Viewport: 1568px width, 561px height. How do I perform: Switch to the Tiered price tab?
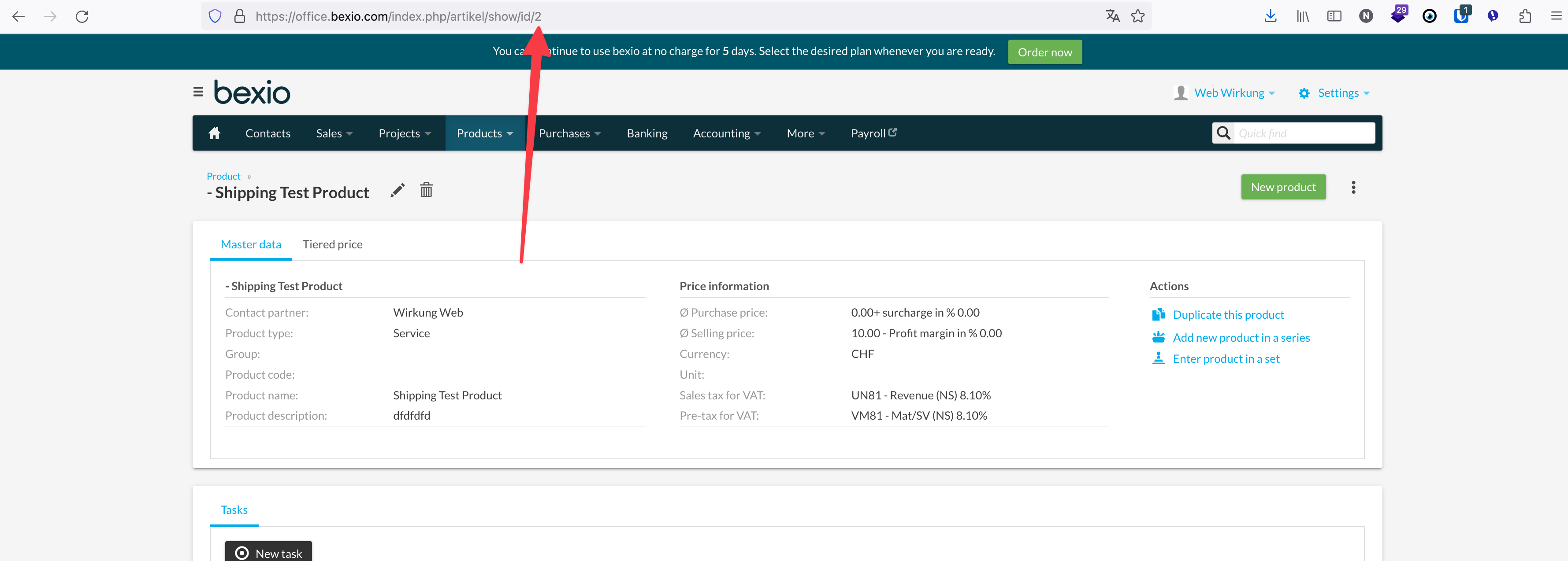coord(332,244)
